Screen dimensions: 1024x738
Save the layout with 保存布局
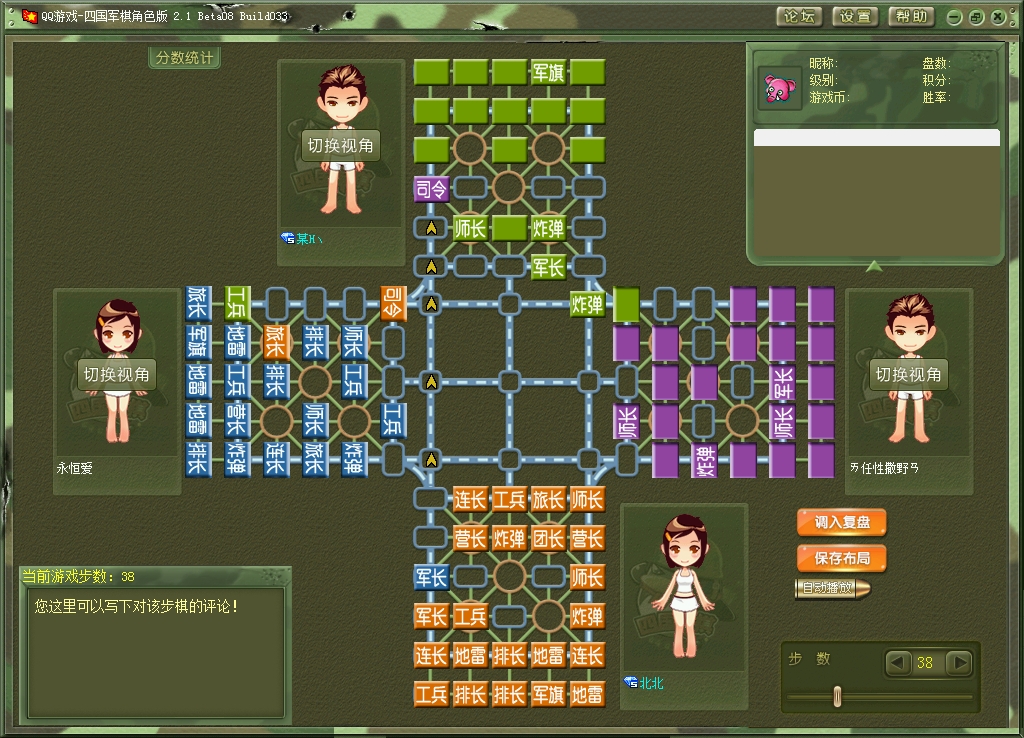(x=842, y=558)
